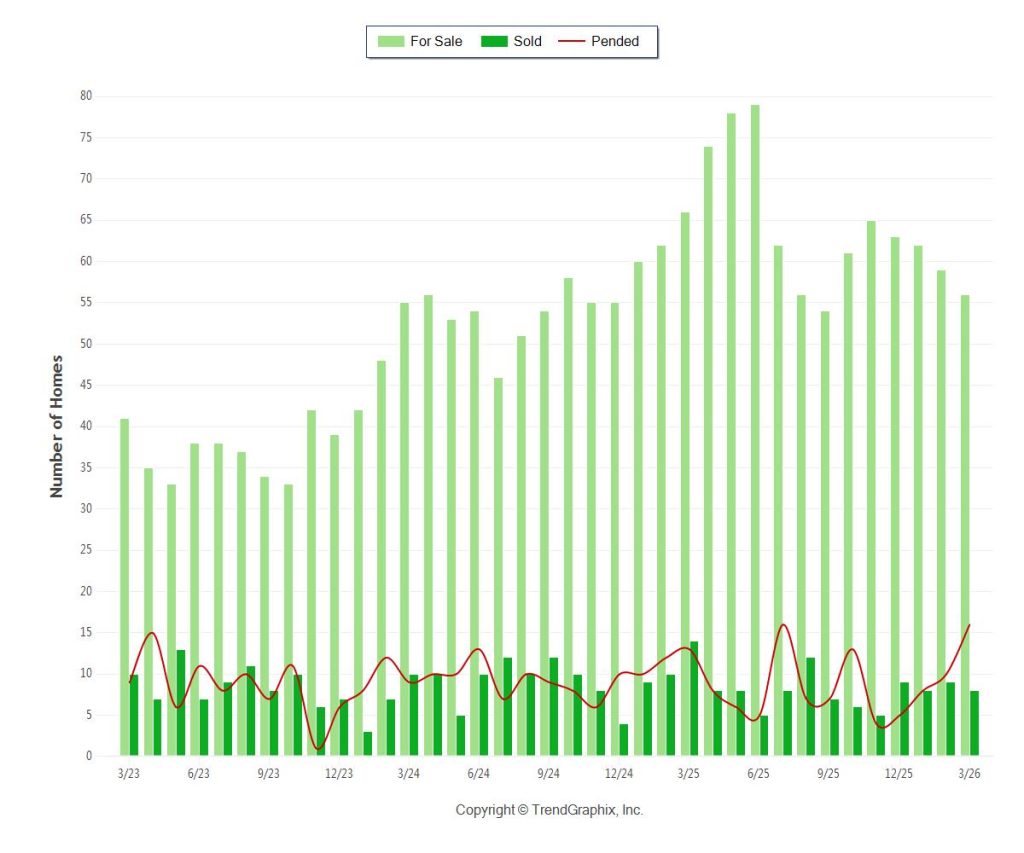Screen dimensions: 1024x853
Task: Click the light green For Sale swatch
Action: 391,41
